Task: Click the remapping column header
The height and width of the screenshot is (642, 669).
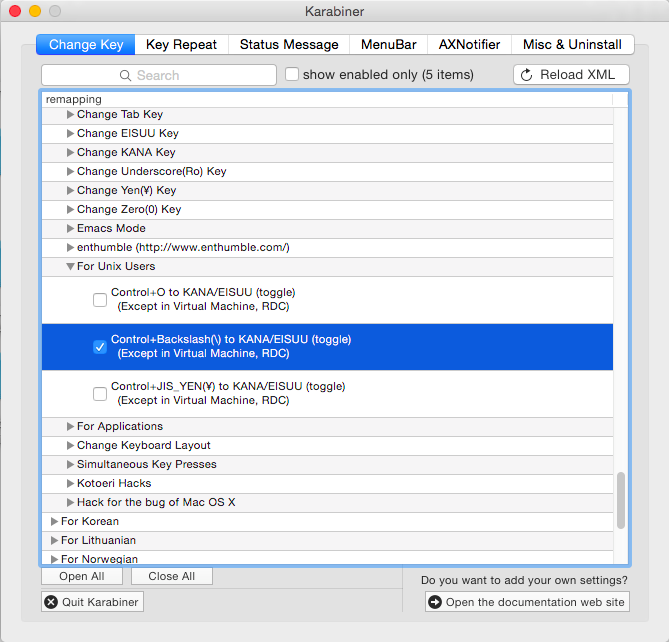Action: 327,99
